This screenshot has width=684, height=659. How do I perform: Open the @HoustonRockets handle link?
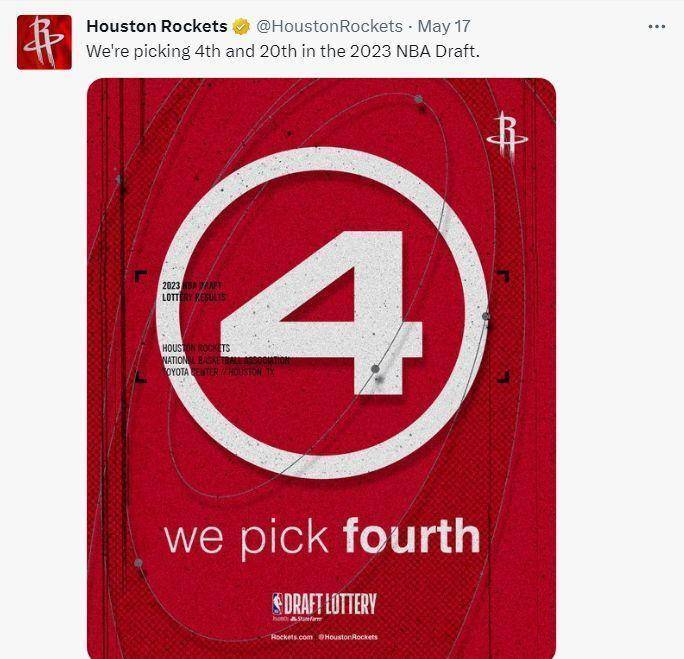point(329,26)
